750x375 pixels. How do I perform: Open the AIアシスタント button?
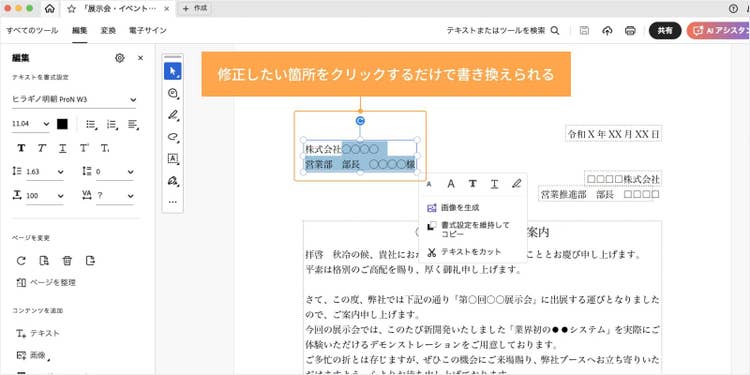point(718,31)
